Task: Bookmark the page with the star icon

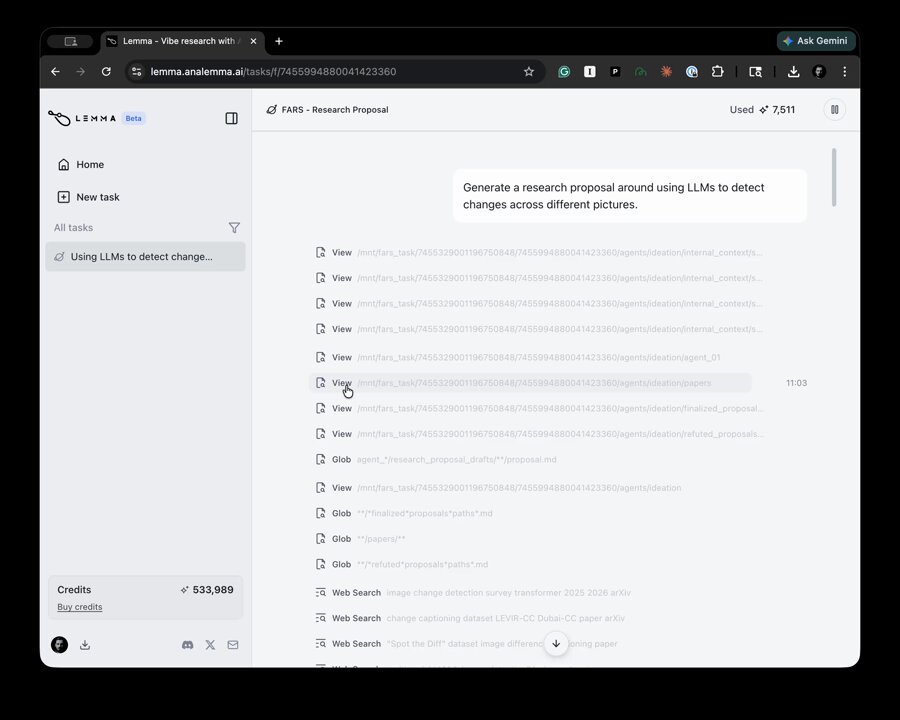Action: pos(529,72)
